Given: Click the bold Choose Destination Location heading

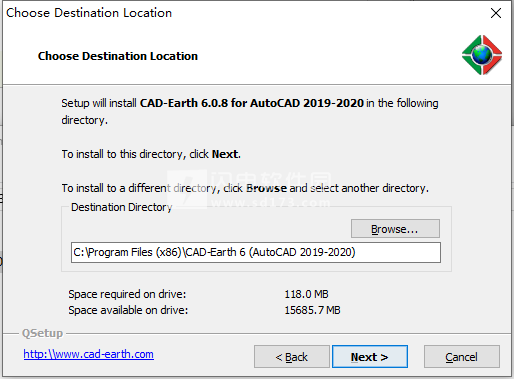Looking at the screenshot, I should [x=118, y=56].
